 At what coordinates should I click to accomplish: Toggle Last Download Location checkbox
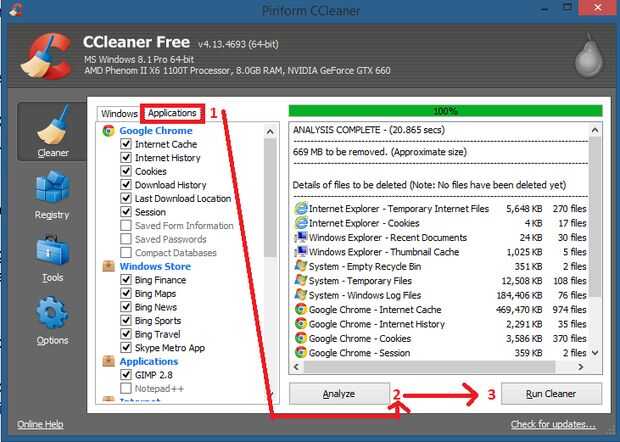(126, 198)
